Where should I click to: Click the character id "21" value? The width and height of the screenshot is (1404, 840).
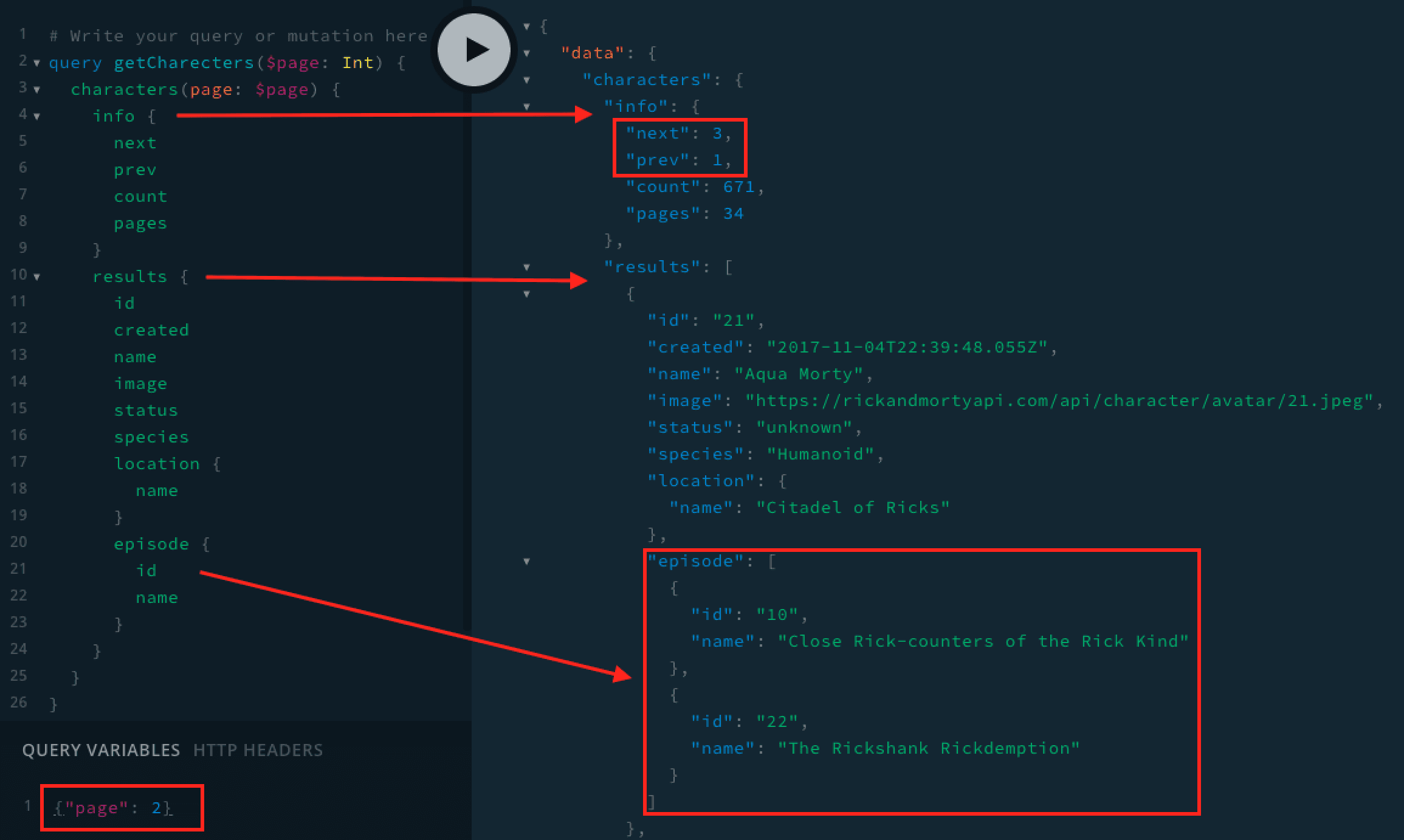click(734, 320)
